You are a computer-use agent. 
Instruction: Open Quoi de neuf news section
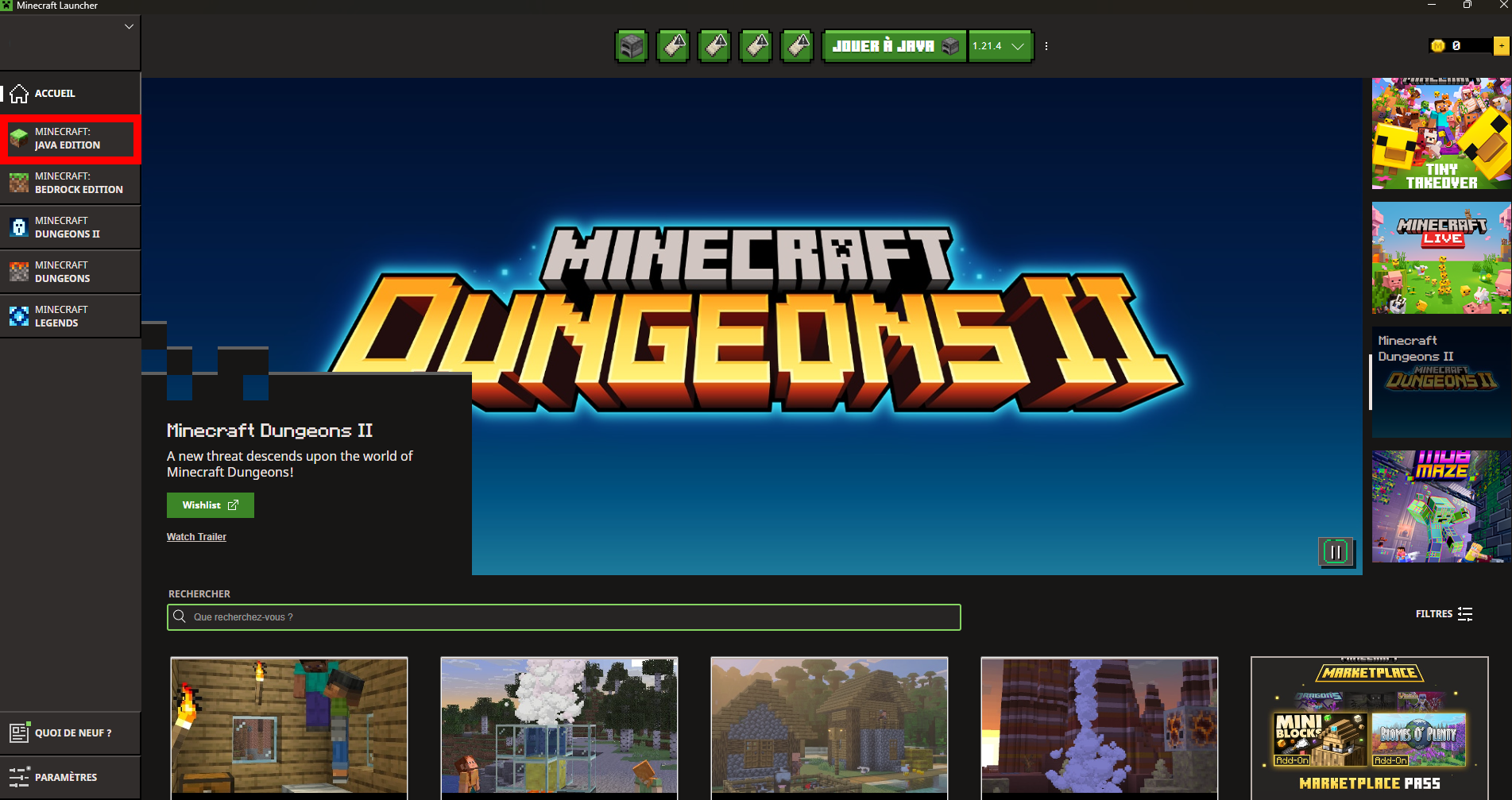pyautogui.click(x=70, y=733)
